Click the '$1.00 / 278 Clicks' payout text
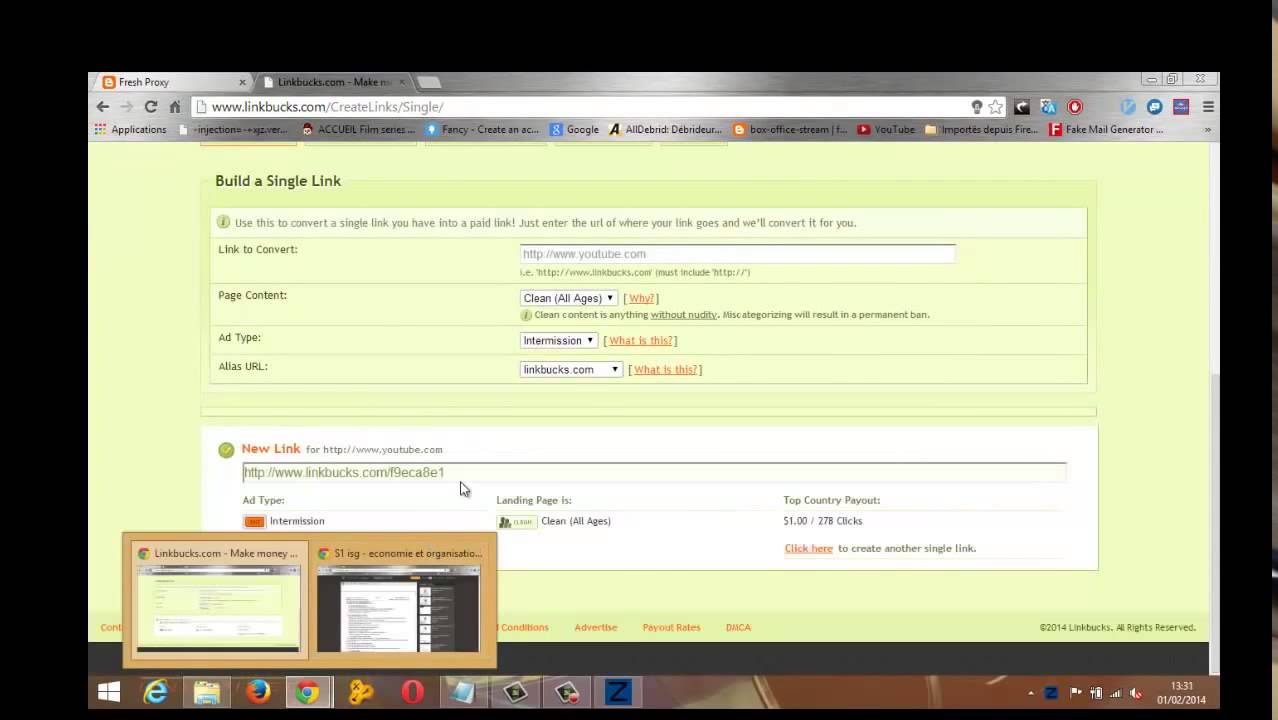Screen dimensions: 1278x720 pyautogui.click(x=822, y=521)
